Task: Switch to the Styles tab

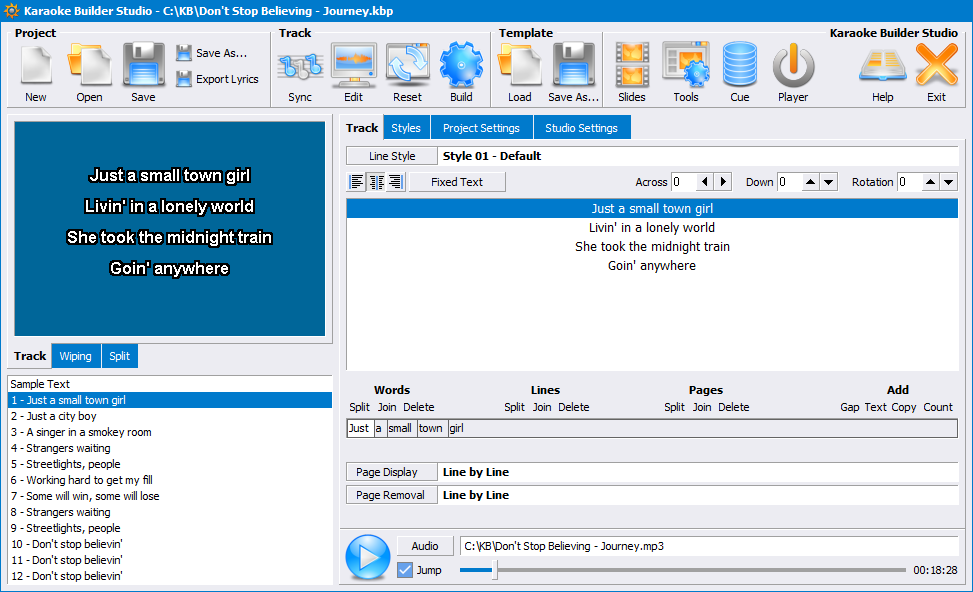Action: [406, 128]
